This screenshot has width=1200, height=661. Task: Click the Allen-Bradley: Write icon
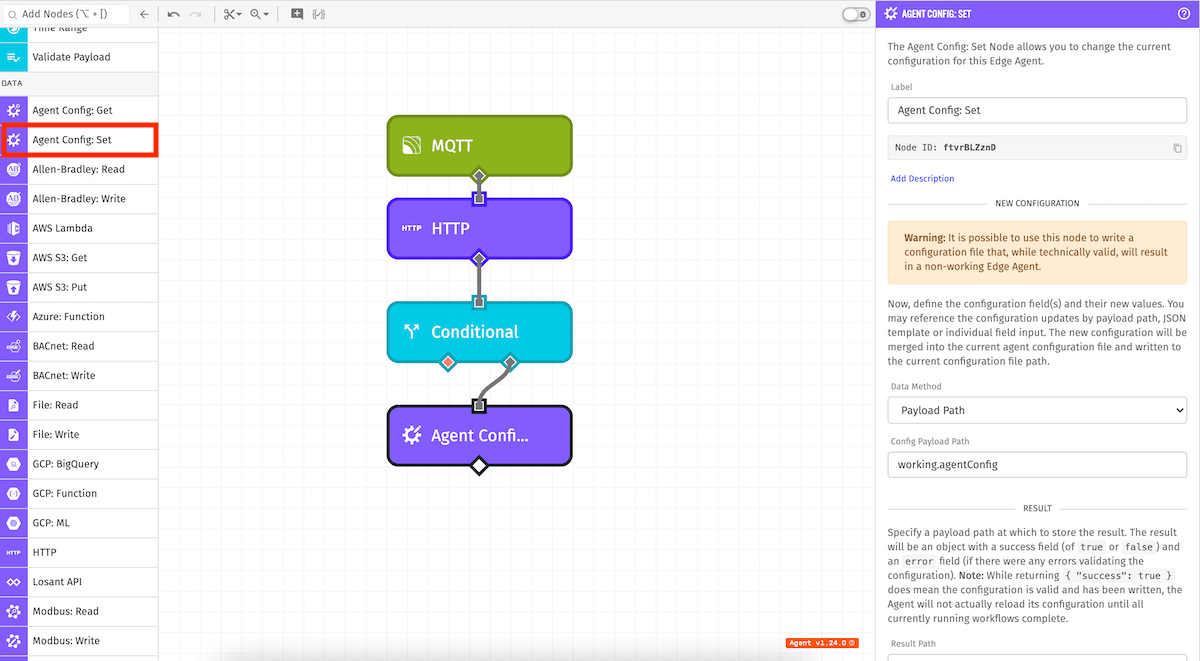point(13,199)
